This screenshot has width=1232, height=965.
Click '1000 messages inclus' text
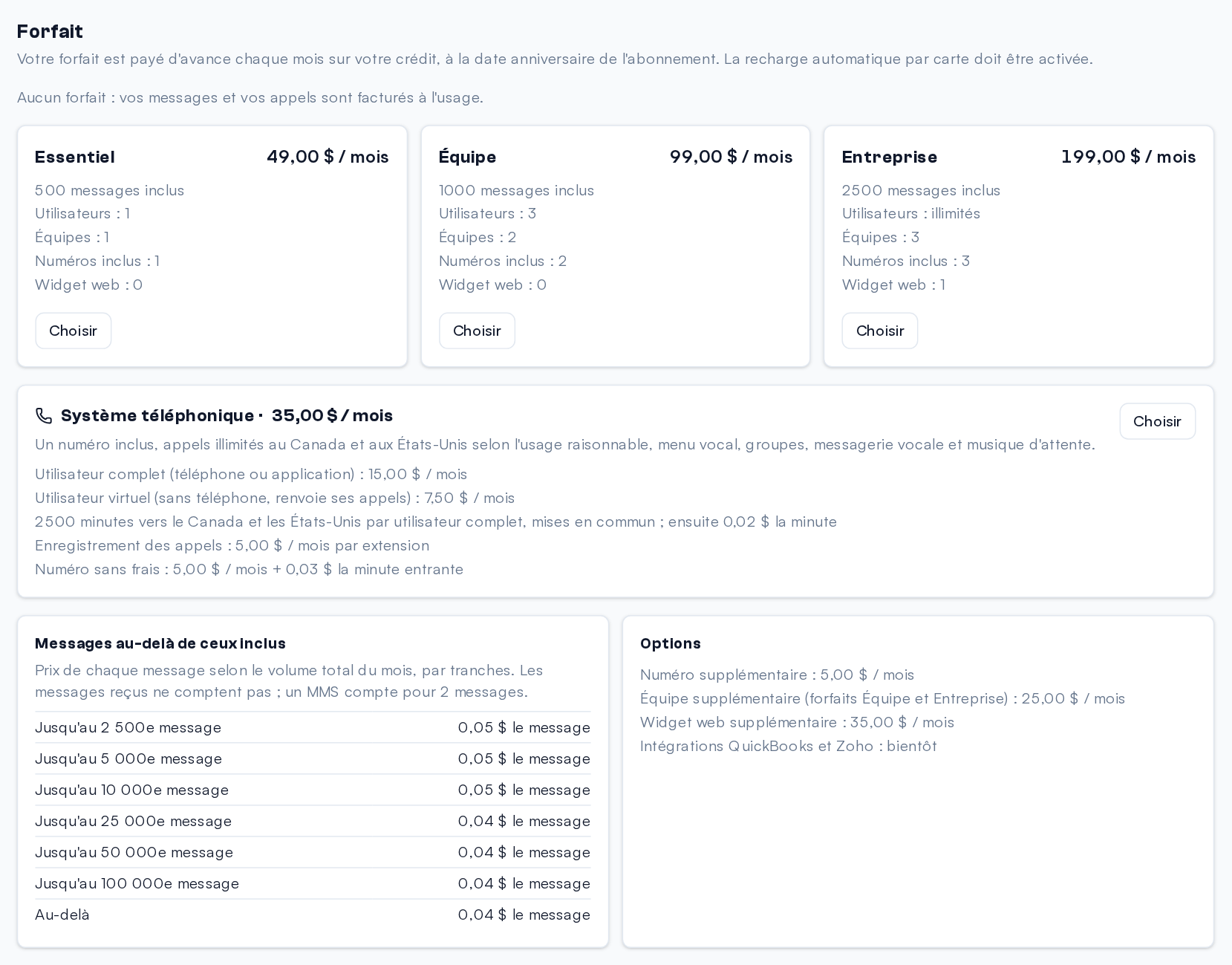[x=517, y=190]
